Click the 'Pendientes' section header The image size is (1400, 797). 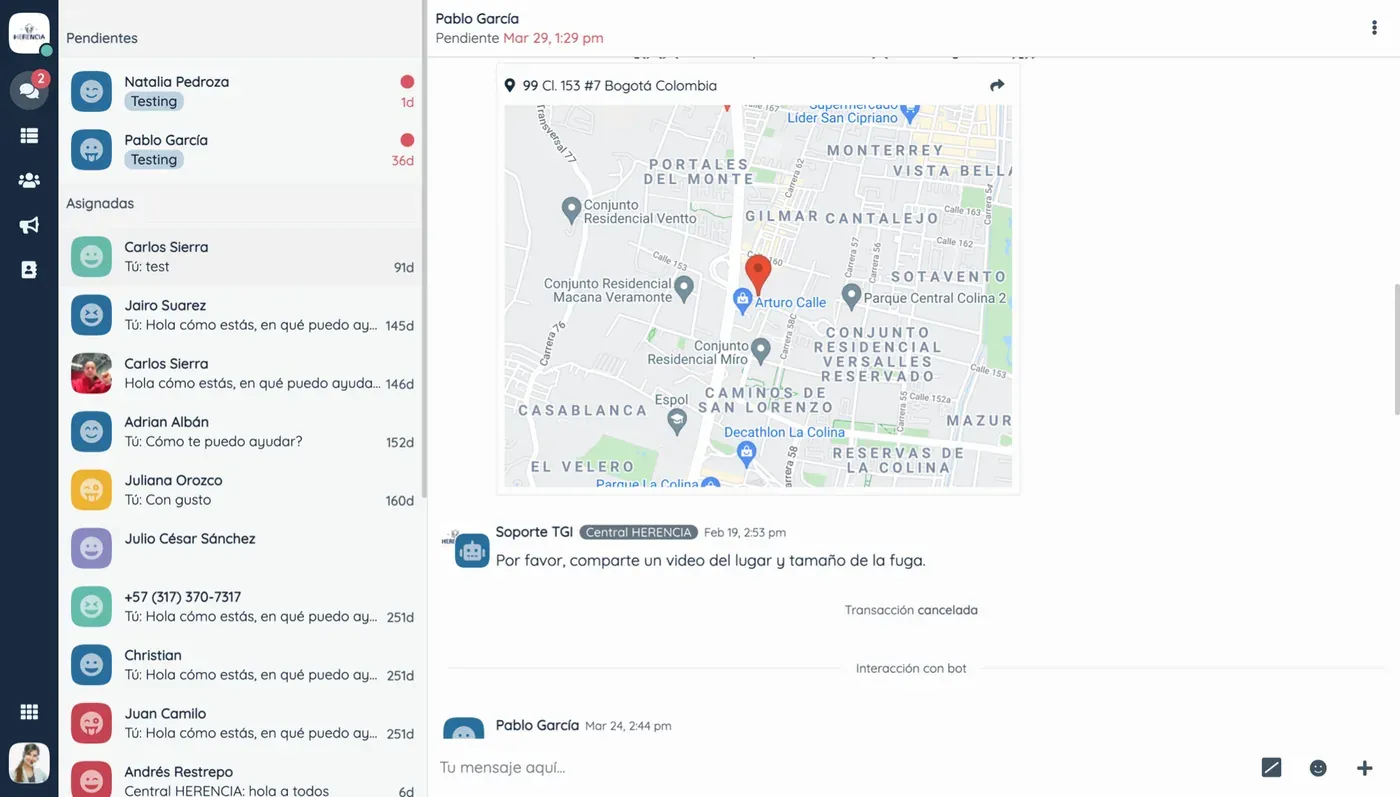pos(102,38)
